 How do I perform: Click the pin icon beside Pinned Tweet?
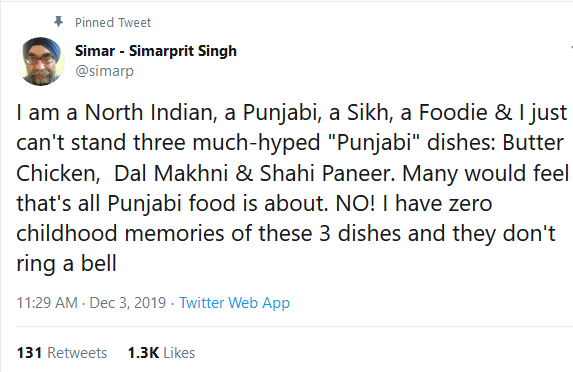pos(58,22)
